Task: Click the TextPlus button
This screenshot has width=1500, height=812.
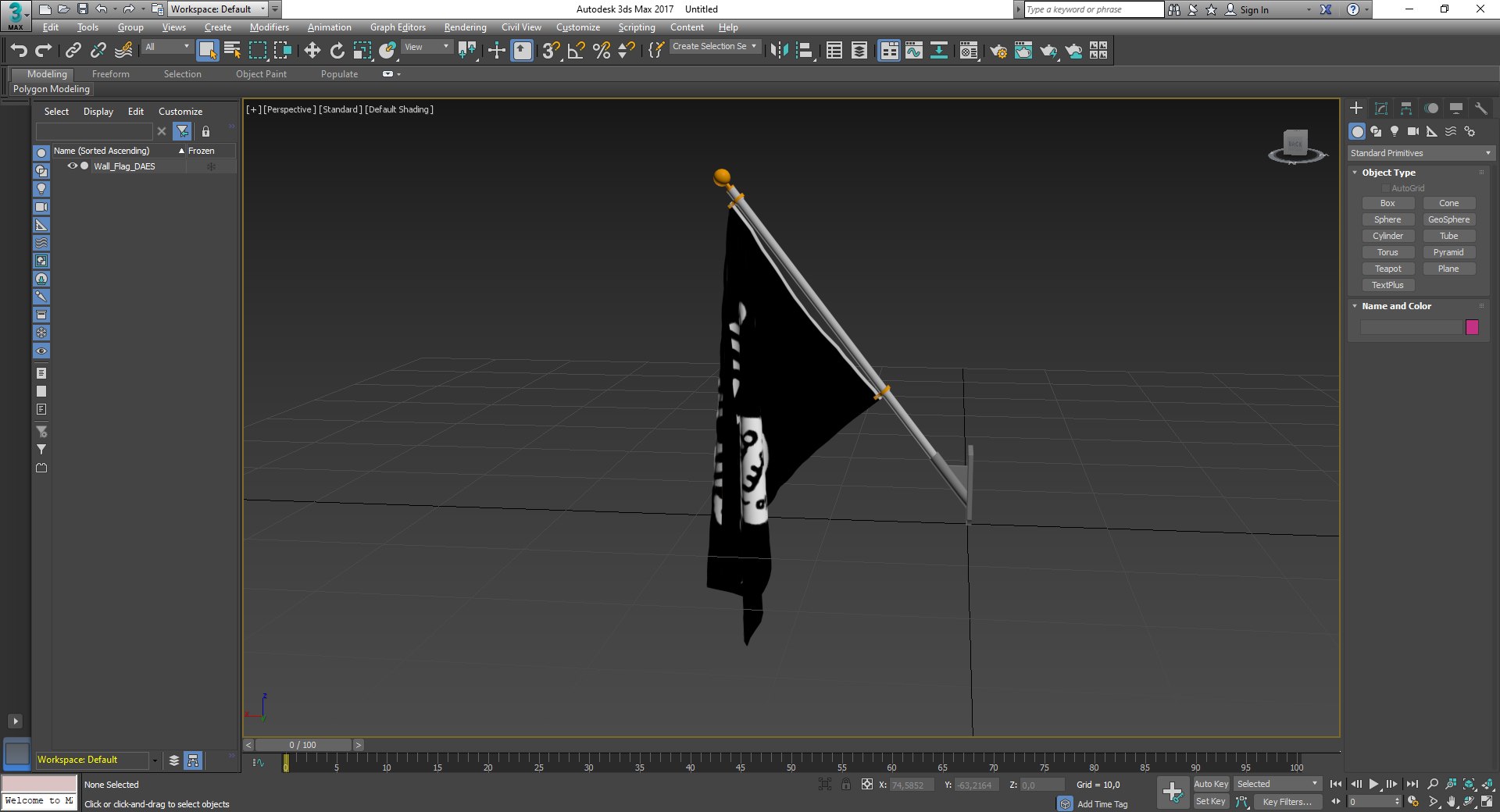Action: click(x=1387, y=285)
